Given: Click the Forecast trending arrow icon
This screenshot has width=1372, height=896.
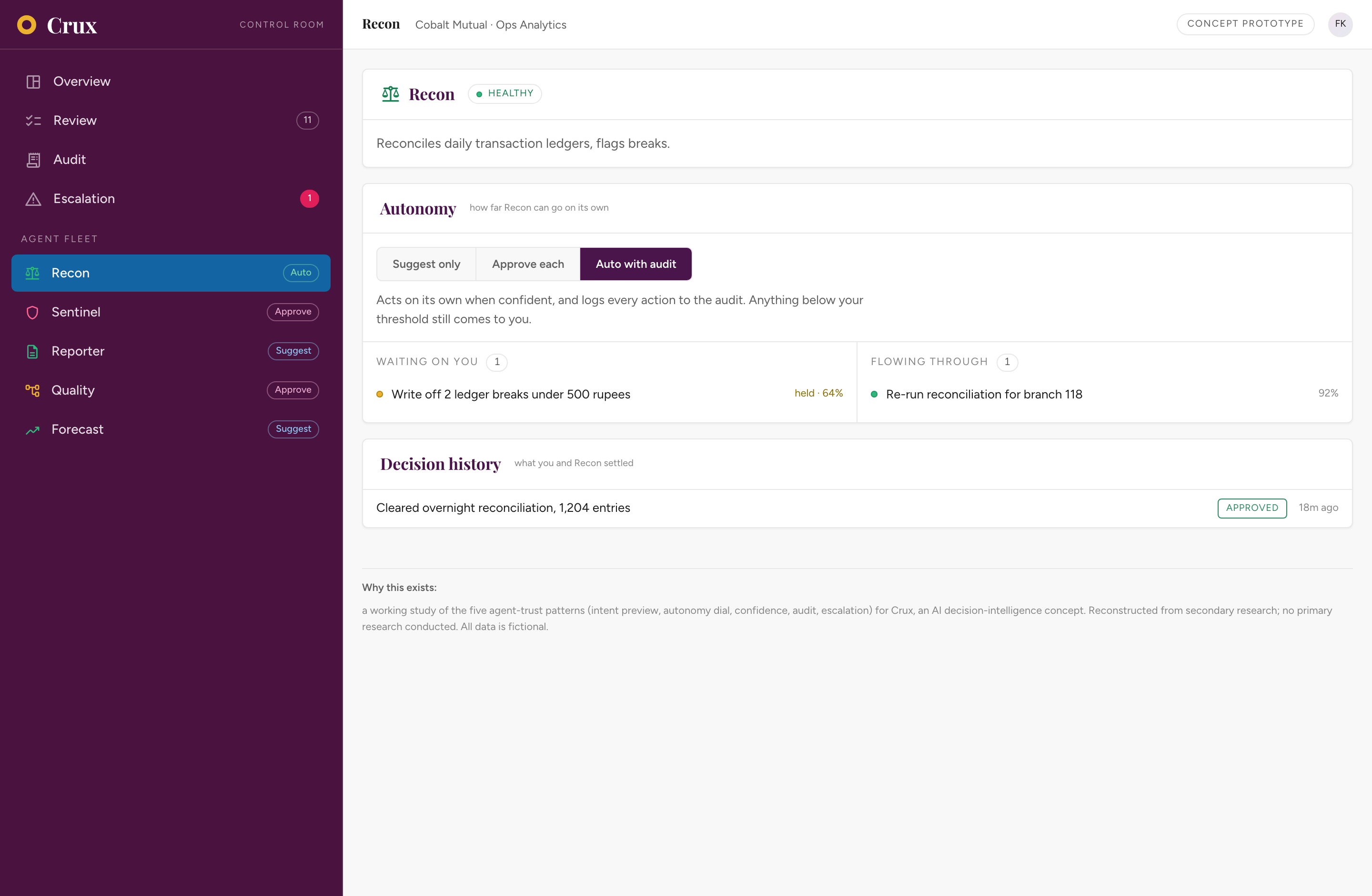Looking at the screenshot, I should coord(32,429).
